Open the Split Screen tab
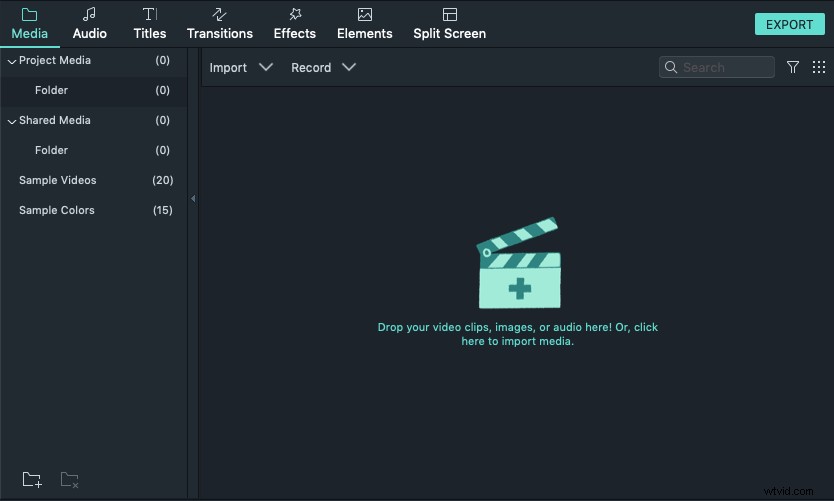 449,24
